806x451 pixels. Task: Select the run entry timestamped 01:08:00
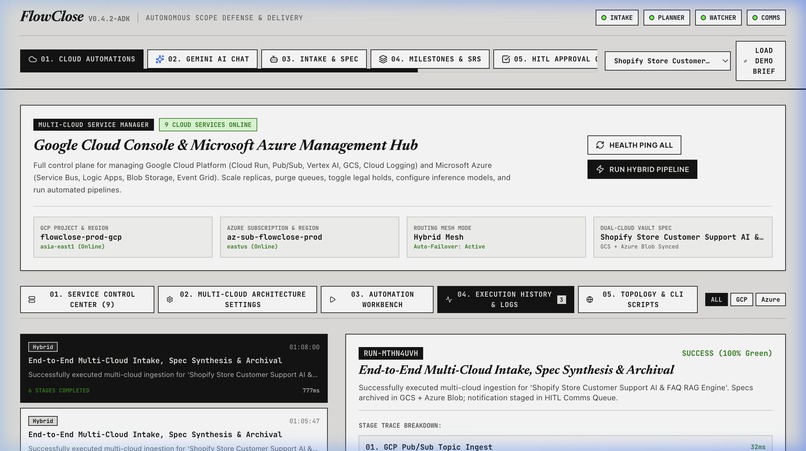pos(174,368)
